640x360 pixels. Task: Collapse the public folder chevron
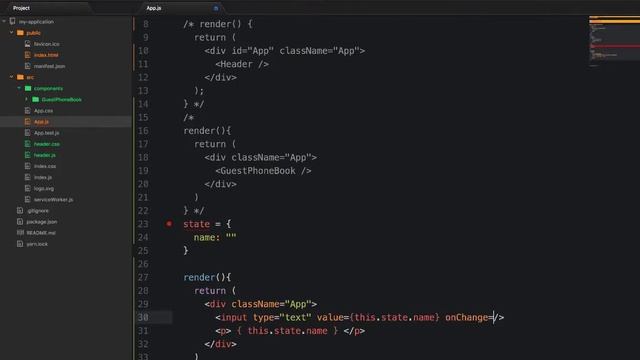(11, 33)
